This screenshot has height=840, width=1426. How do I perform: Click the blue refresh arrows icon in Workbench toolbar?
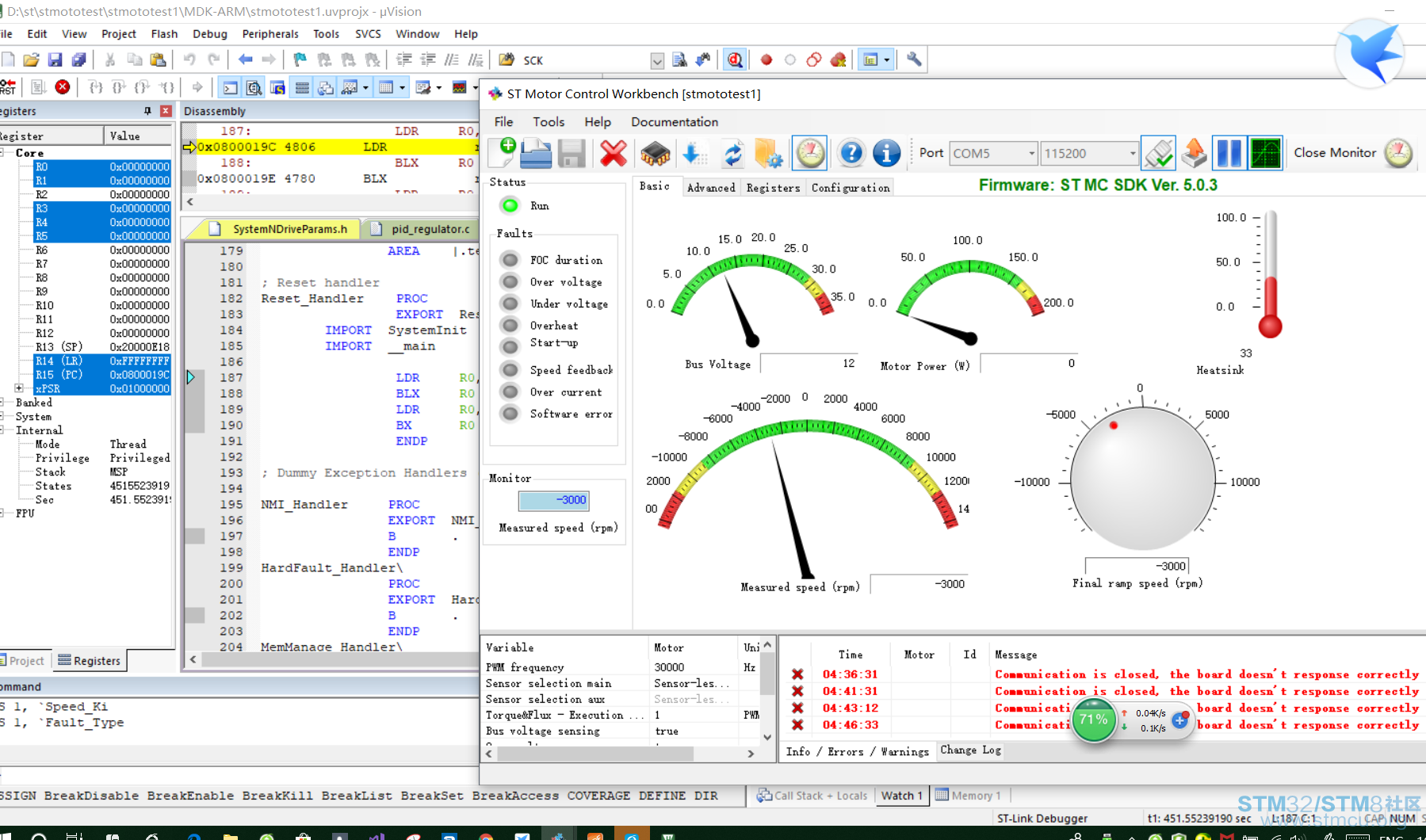pyautogui.click(x=732, y=153)
